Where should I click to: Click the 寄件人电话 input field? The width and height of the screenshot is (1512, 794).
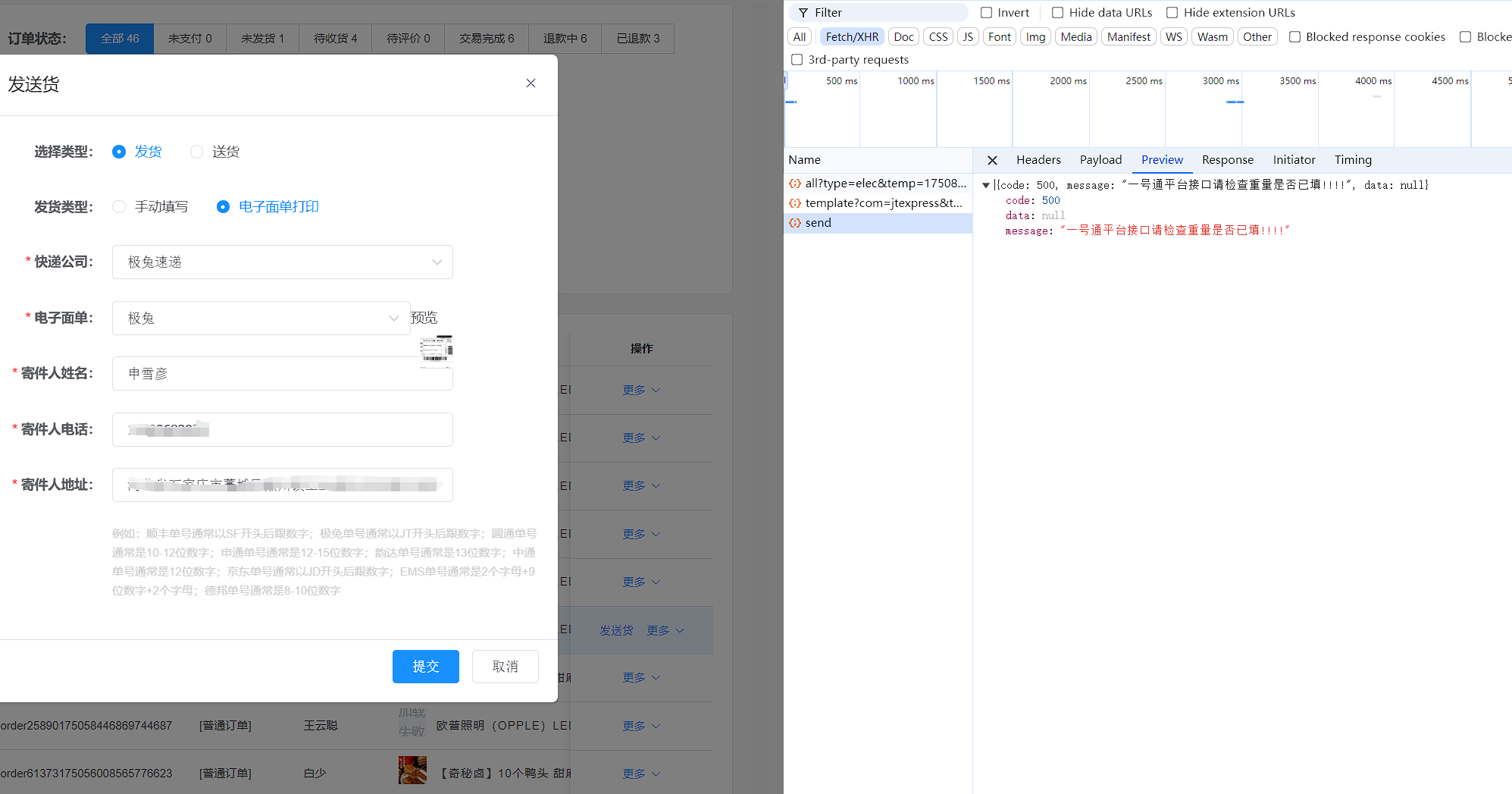point(283,430)
